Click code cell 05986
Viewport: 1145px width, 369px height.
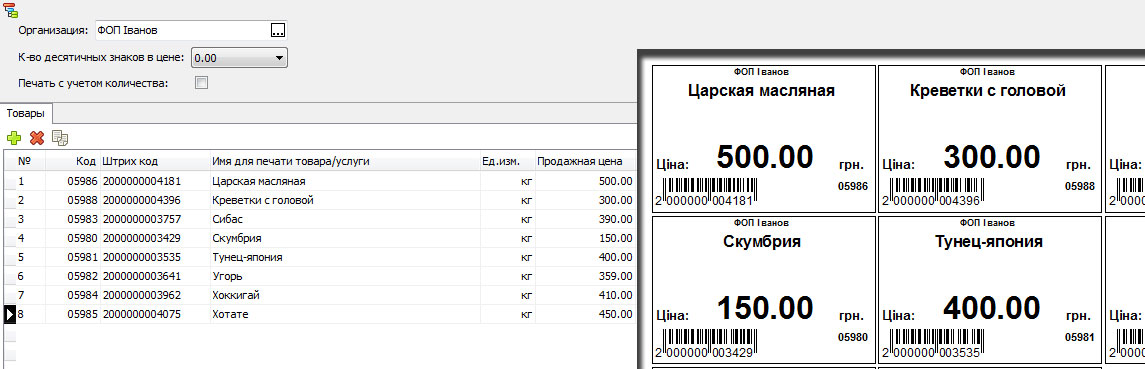72,181
